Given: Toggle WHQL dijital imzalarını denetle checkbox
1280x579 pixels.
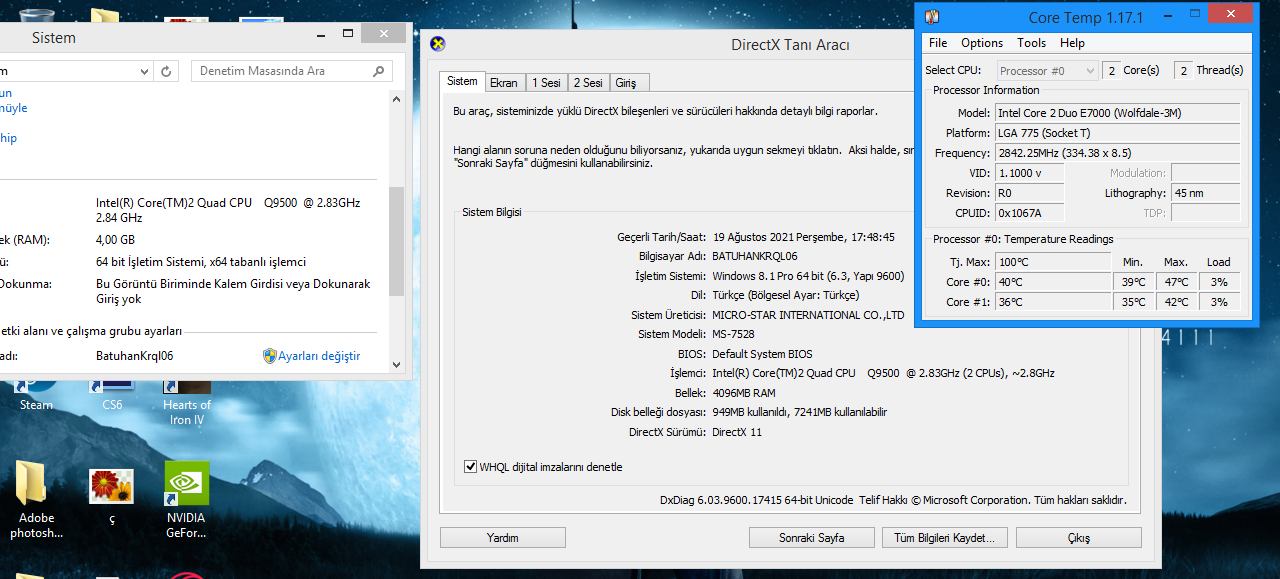Looking at the screenshot, I should click(470, 467).
